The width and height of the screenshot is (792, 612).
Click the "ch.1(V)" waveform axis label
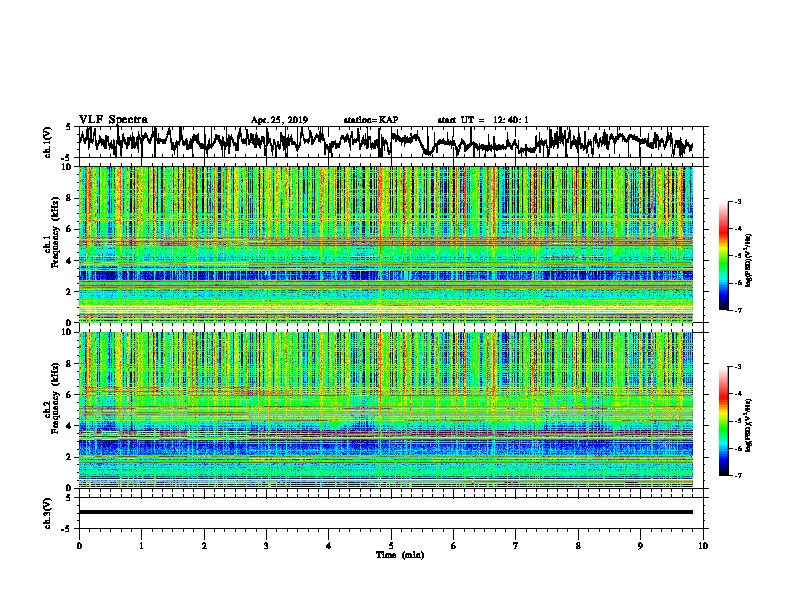coord(48,142)
